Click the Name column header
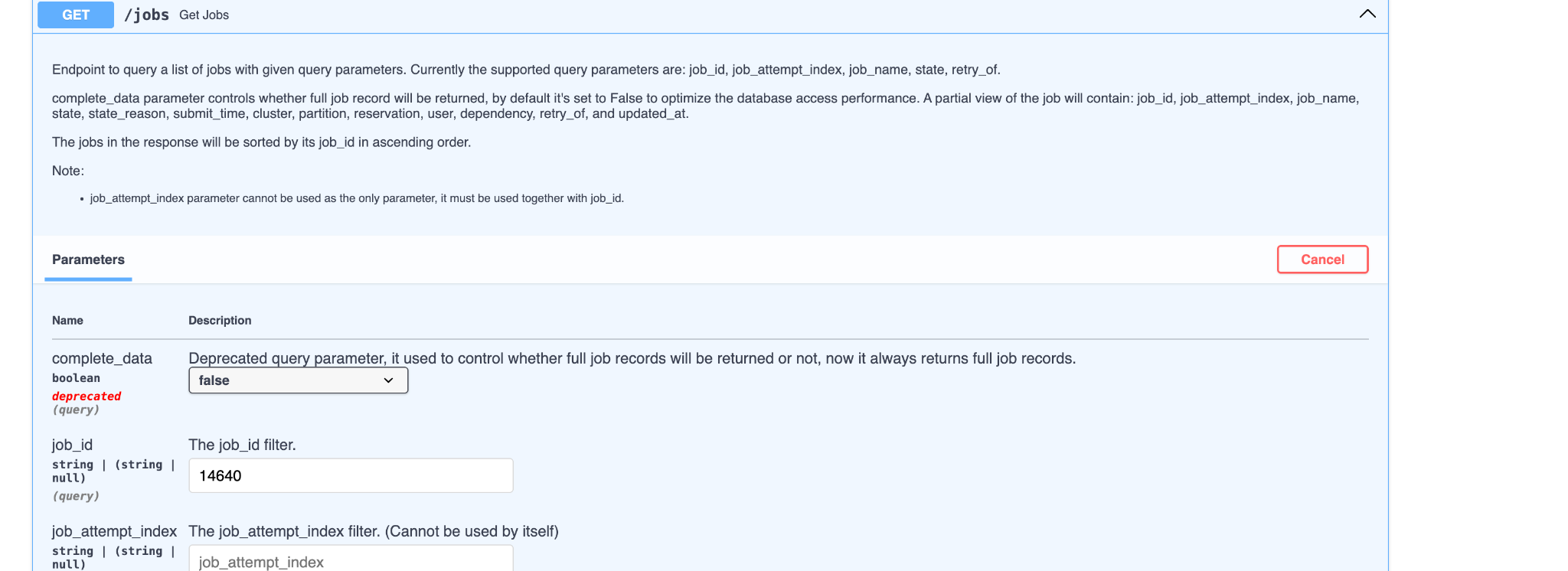Image resolution: width=1568 pixels, height=571 pixels. (x=67, y=320)
